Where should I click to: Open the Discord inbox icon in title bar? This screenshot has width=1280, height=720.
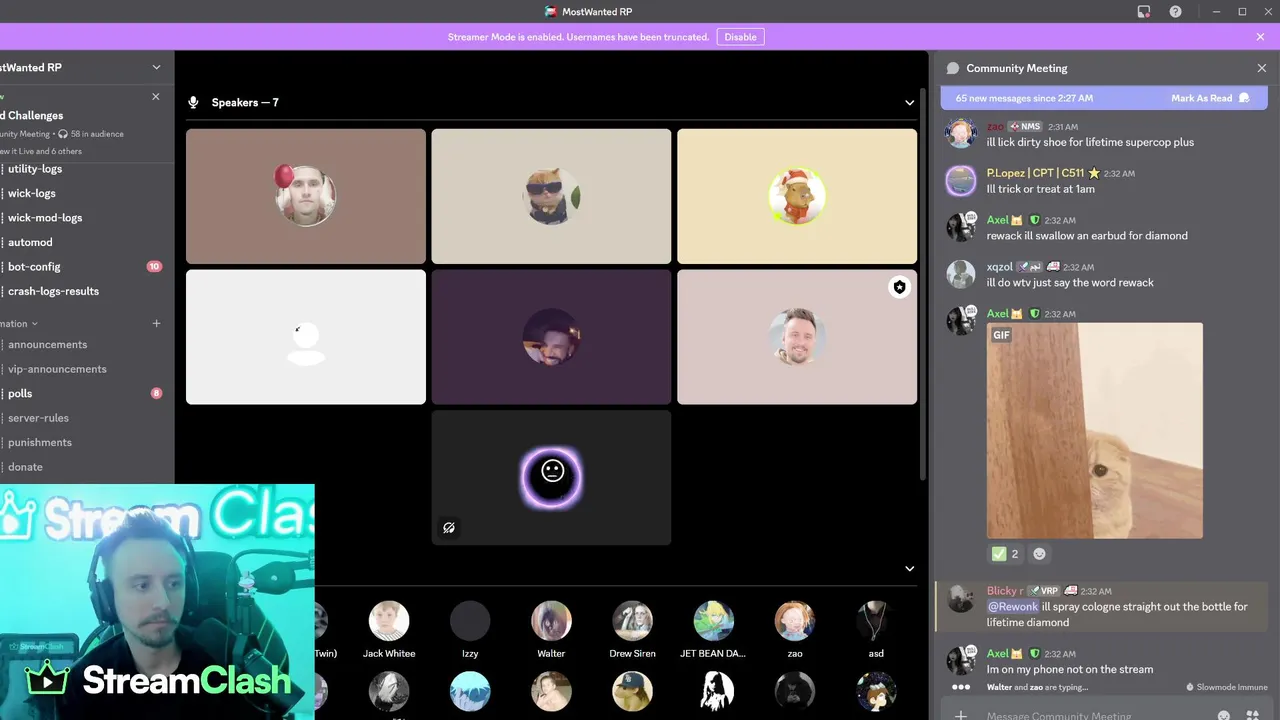[x=1144, y=12]
